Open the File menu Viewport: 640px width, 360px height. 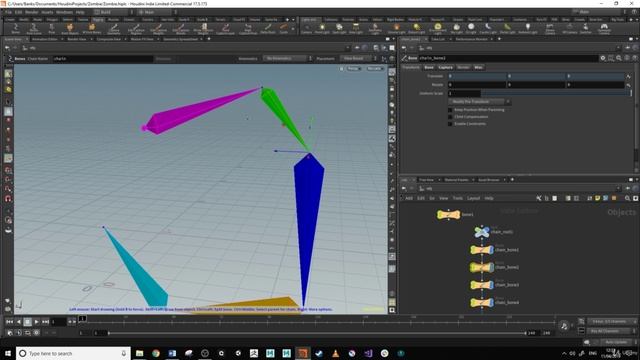click(x=8, y=12)
